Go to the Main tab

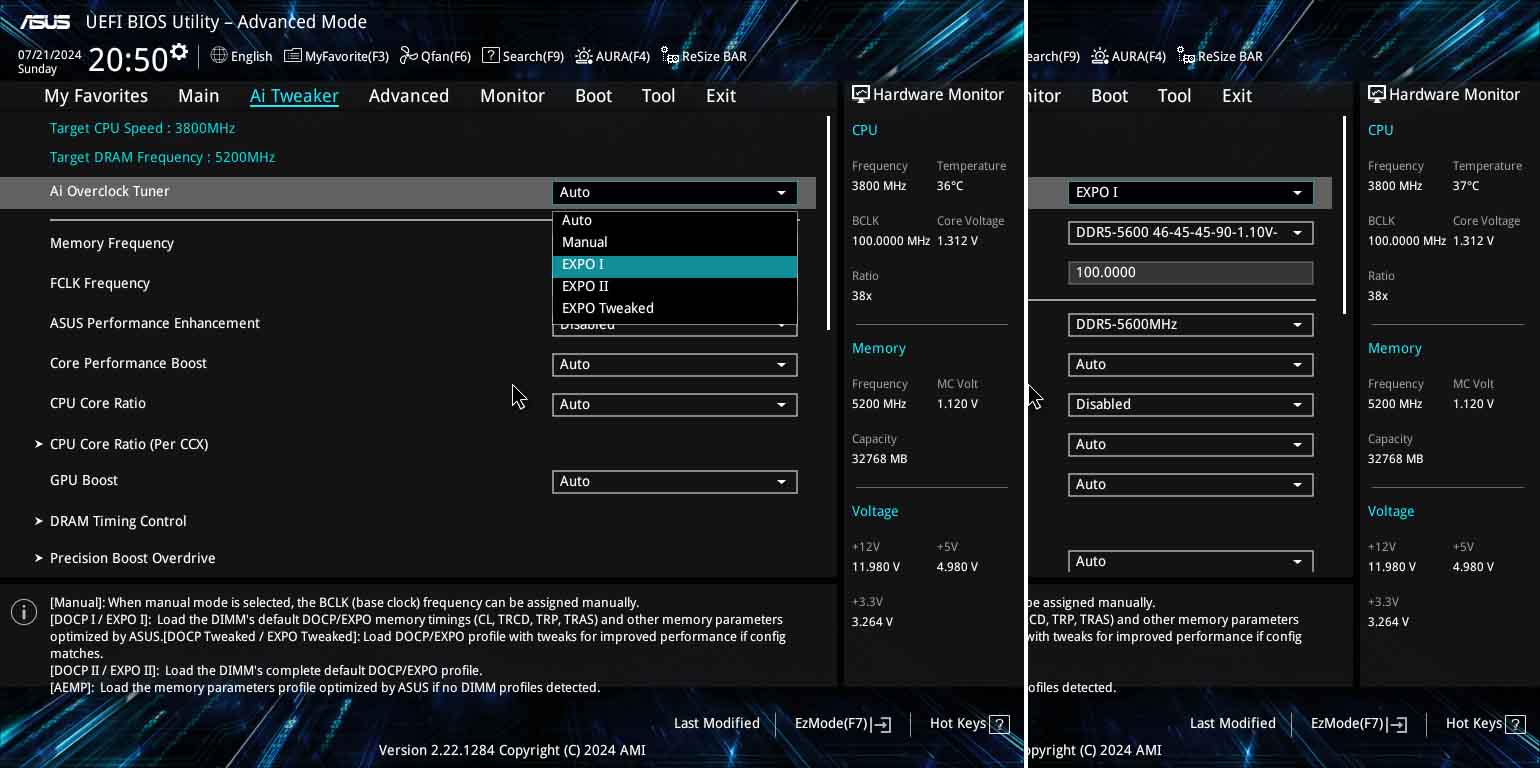pos(199,95)
